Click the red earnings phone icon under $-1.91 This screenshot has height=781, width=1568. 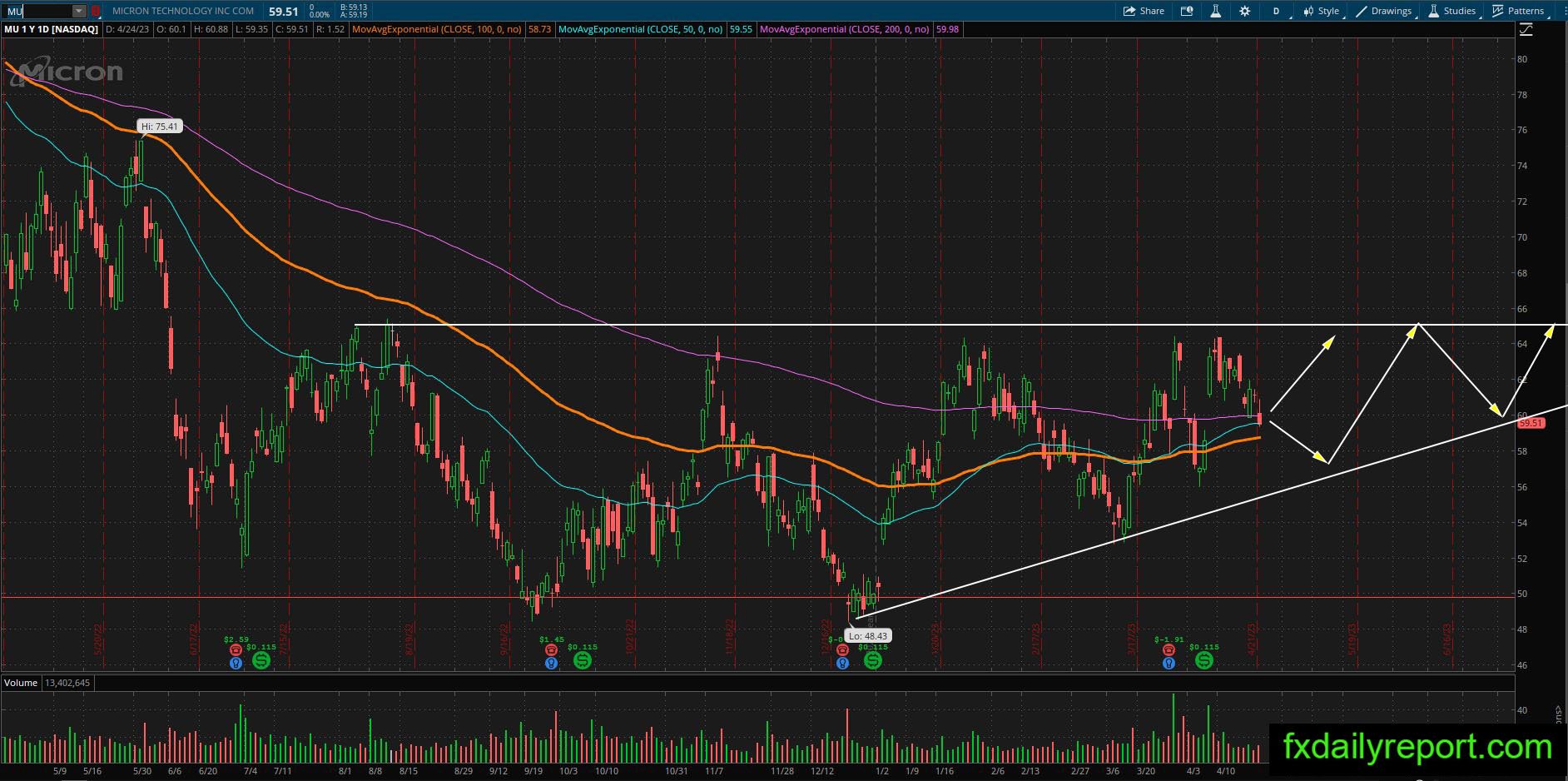(1169, 650)
